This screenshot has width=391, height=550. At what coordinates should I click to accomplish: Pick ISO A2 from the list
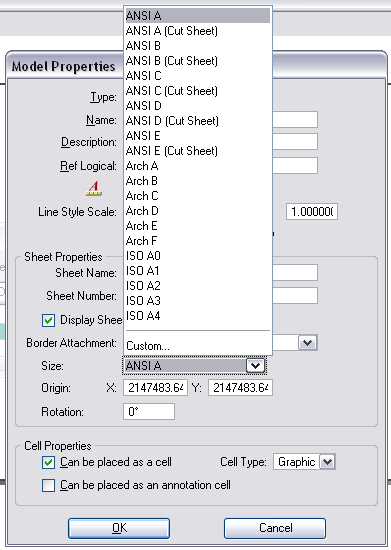(x=198, y=286)
